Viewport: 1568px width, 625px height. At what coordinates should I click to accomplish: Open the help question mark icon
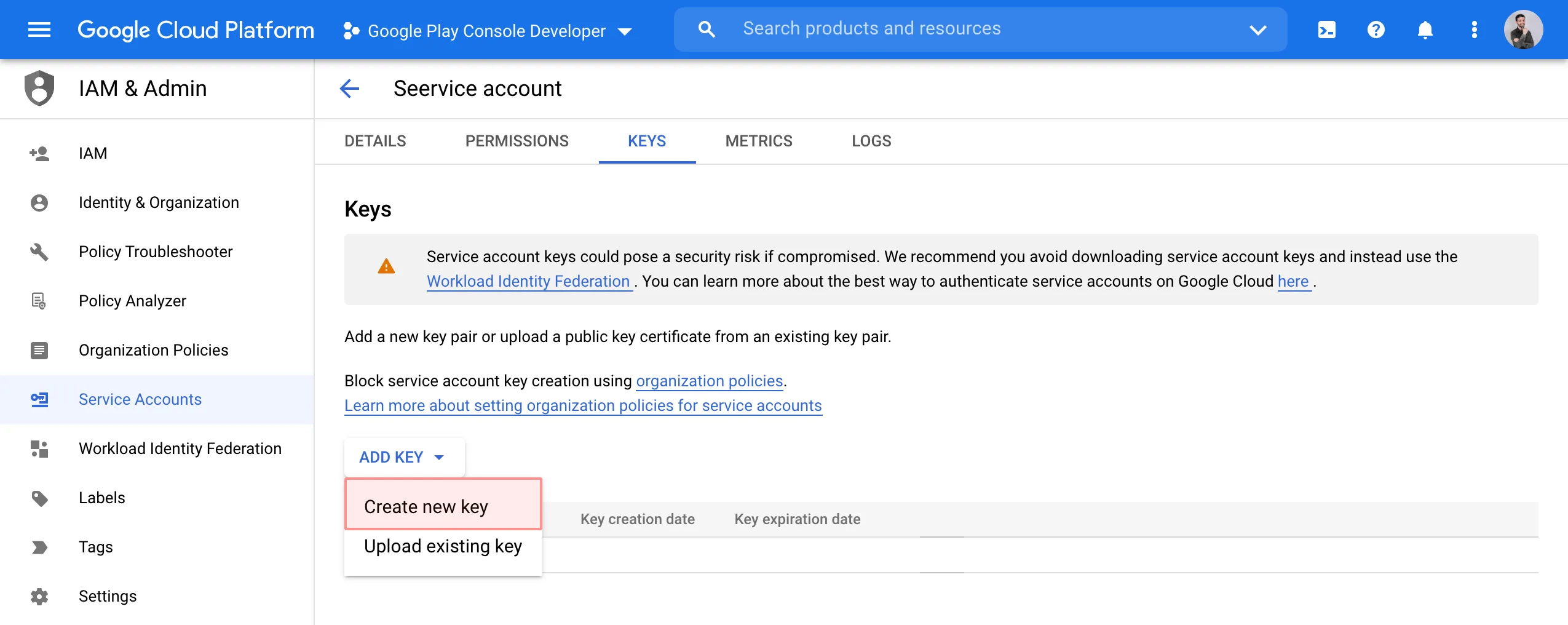point(1376,30)
